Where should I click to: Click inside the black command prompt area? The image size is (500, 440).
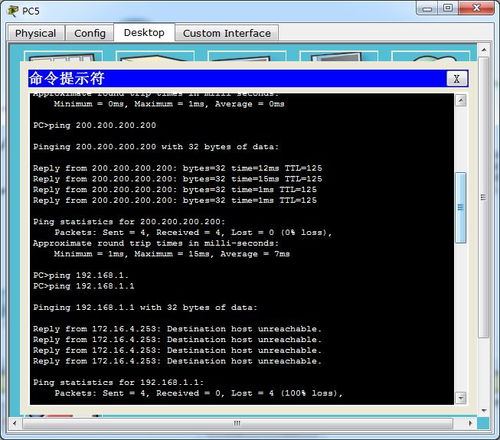point(242,248)
